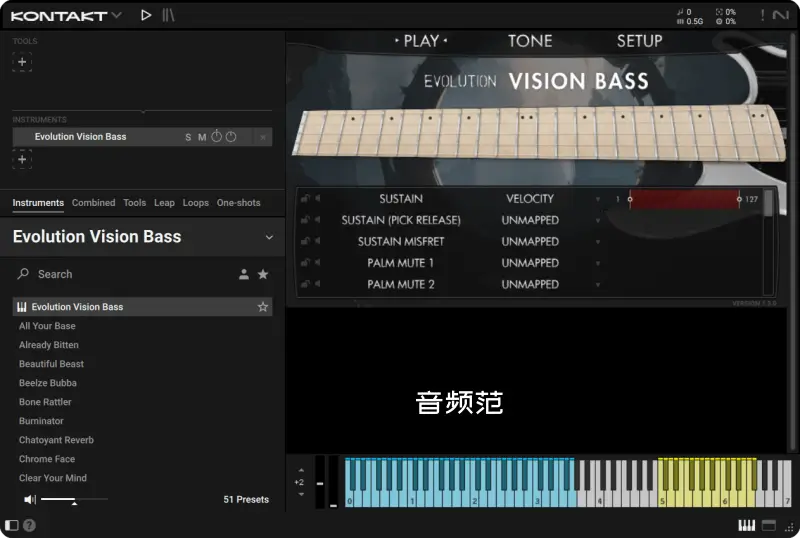The image size is (800, 538).
Task: Show user presets with the person icon
Action: point(243,274)
